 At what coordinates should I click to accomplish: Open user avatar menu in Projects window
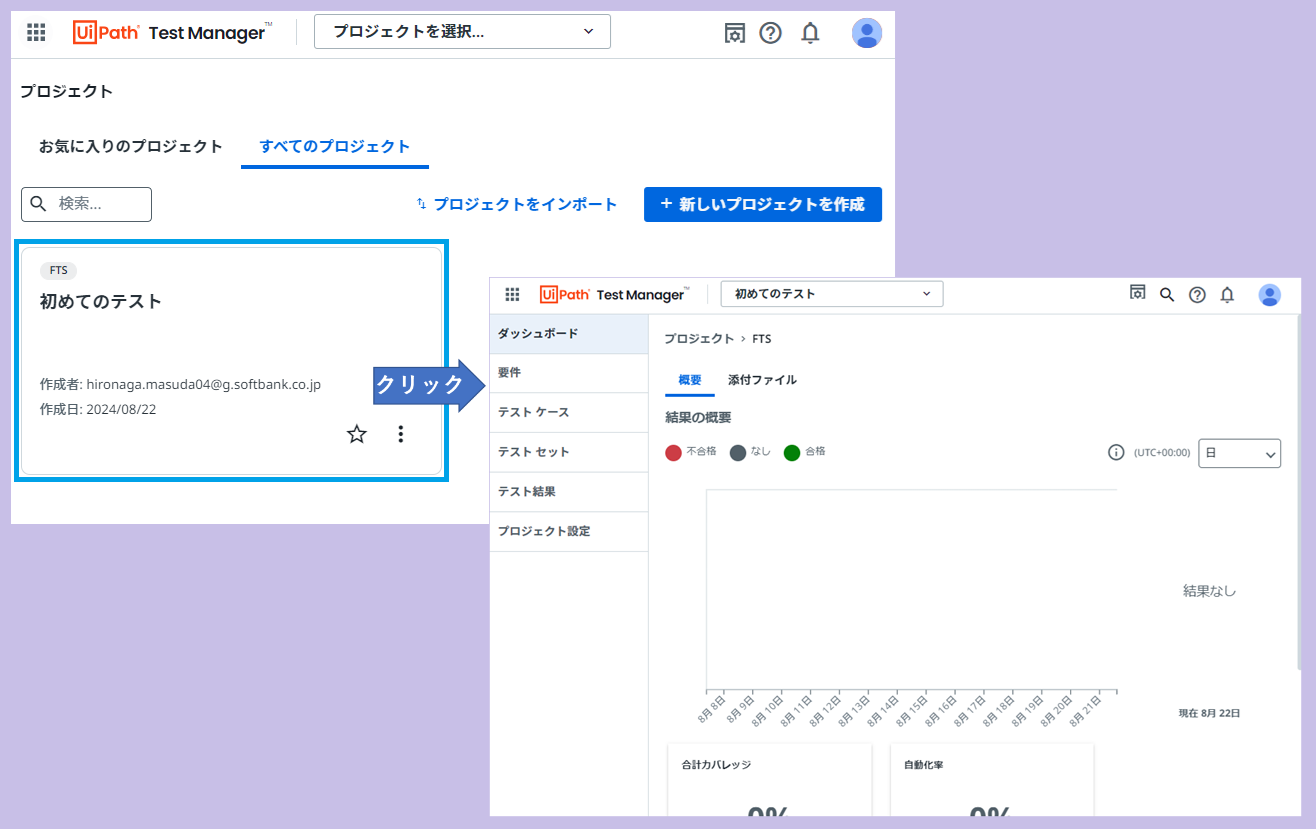pyautogui.click(x=867, y=33)
